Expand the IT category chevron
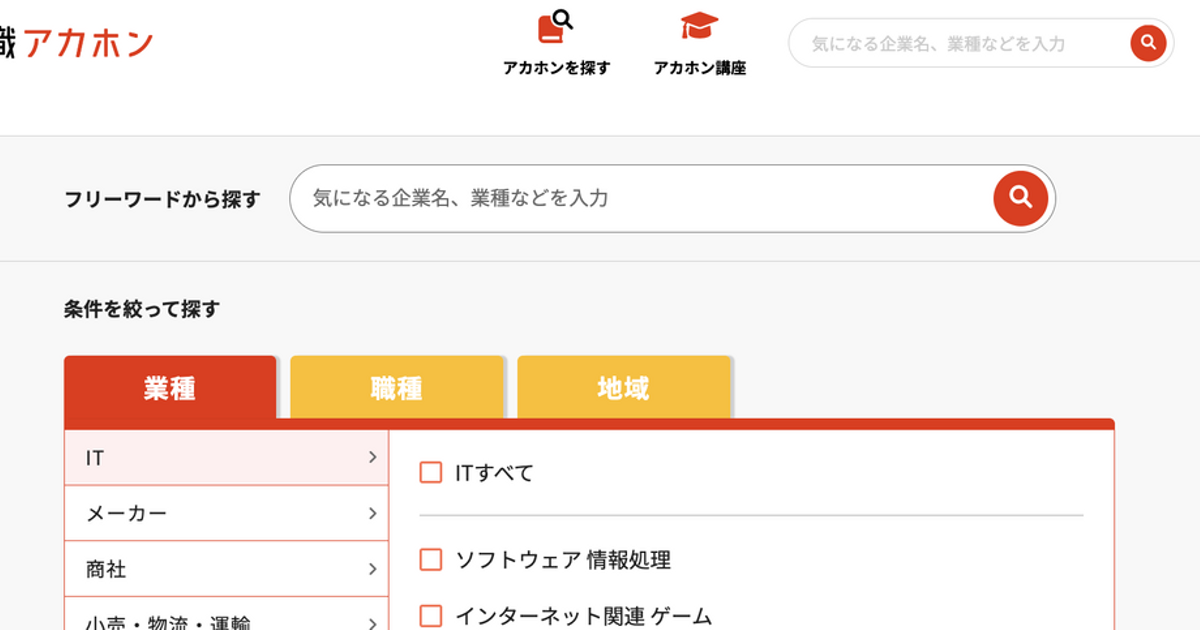 (372, 457)
